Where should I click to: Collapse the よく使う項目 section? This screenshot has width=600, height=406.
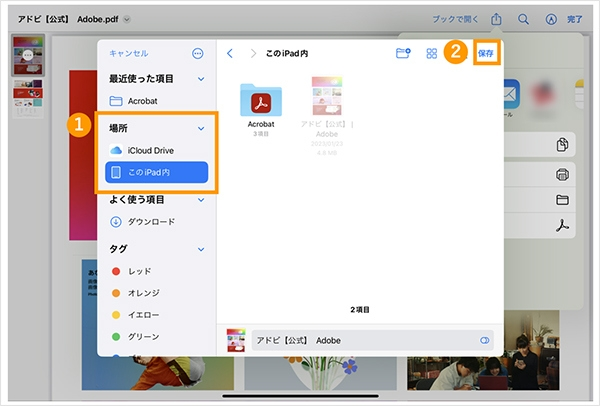click(x=201, y=200)
